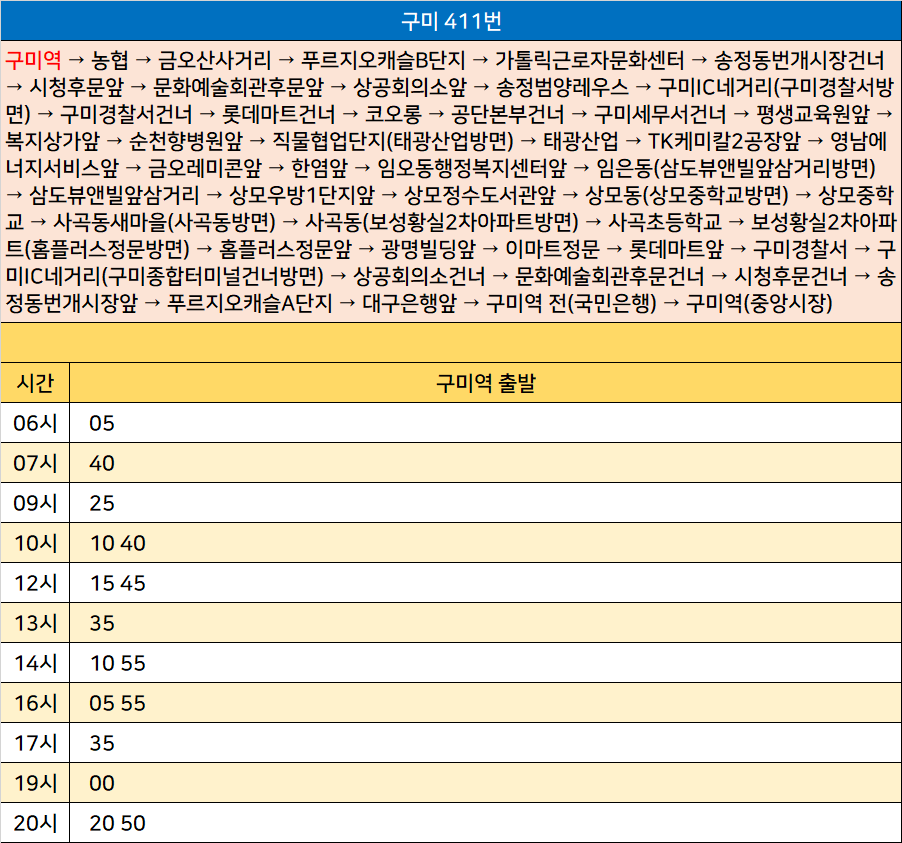The image size is (902, 843).
Task: Click the '이마트정문' stop name
Action: click(552, 249)
